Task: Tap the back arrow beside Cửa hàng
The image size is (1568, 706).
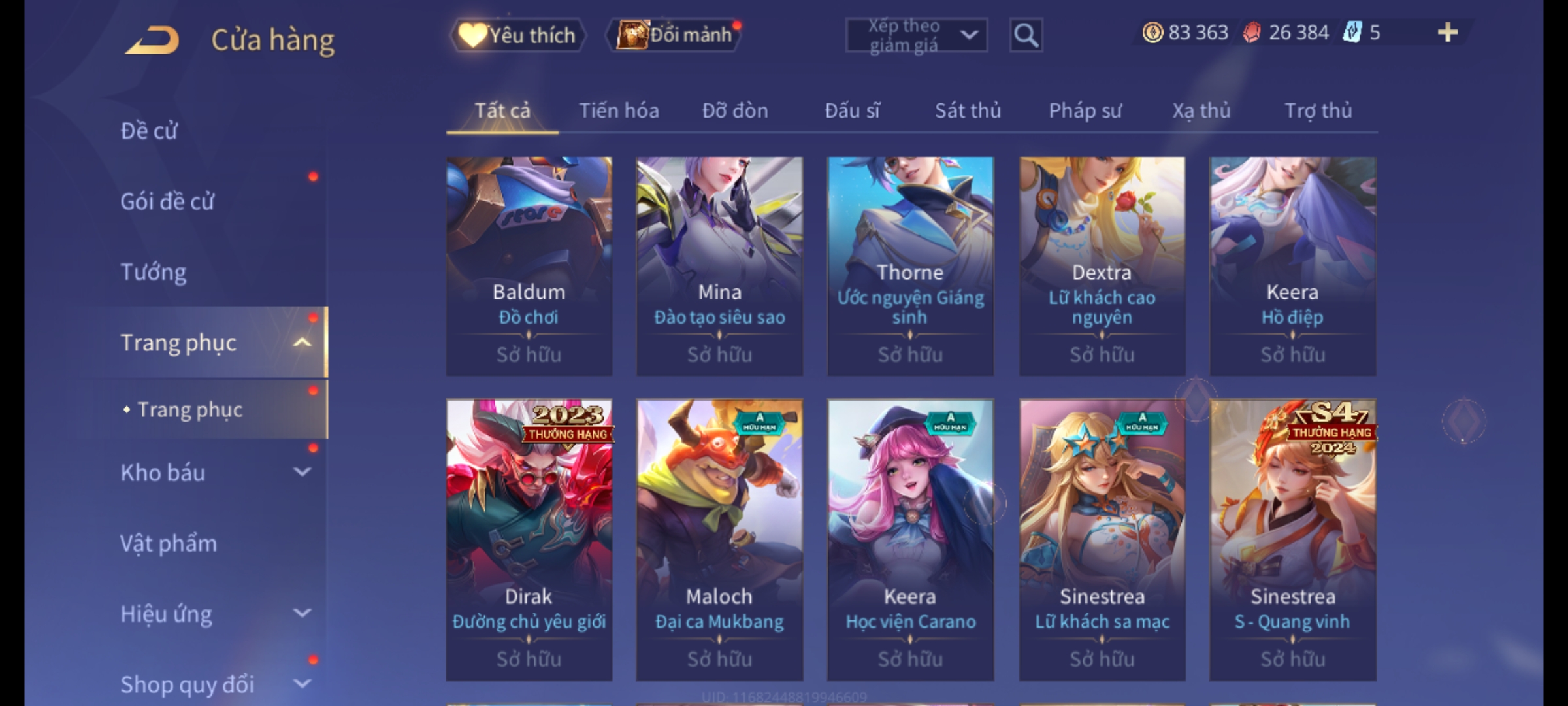Action: pyautogui.click(x=152, y=40)
